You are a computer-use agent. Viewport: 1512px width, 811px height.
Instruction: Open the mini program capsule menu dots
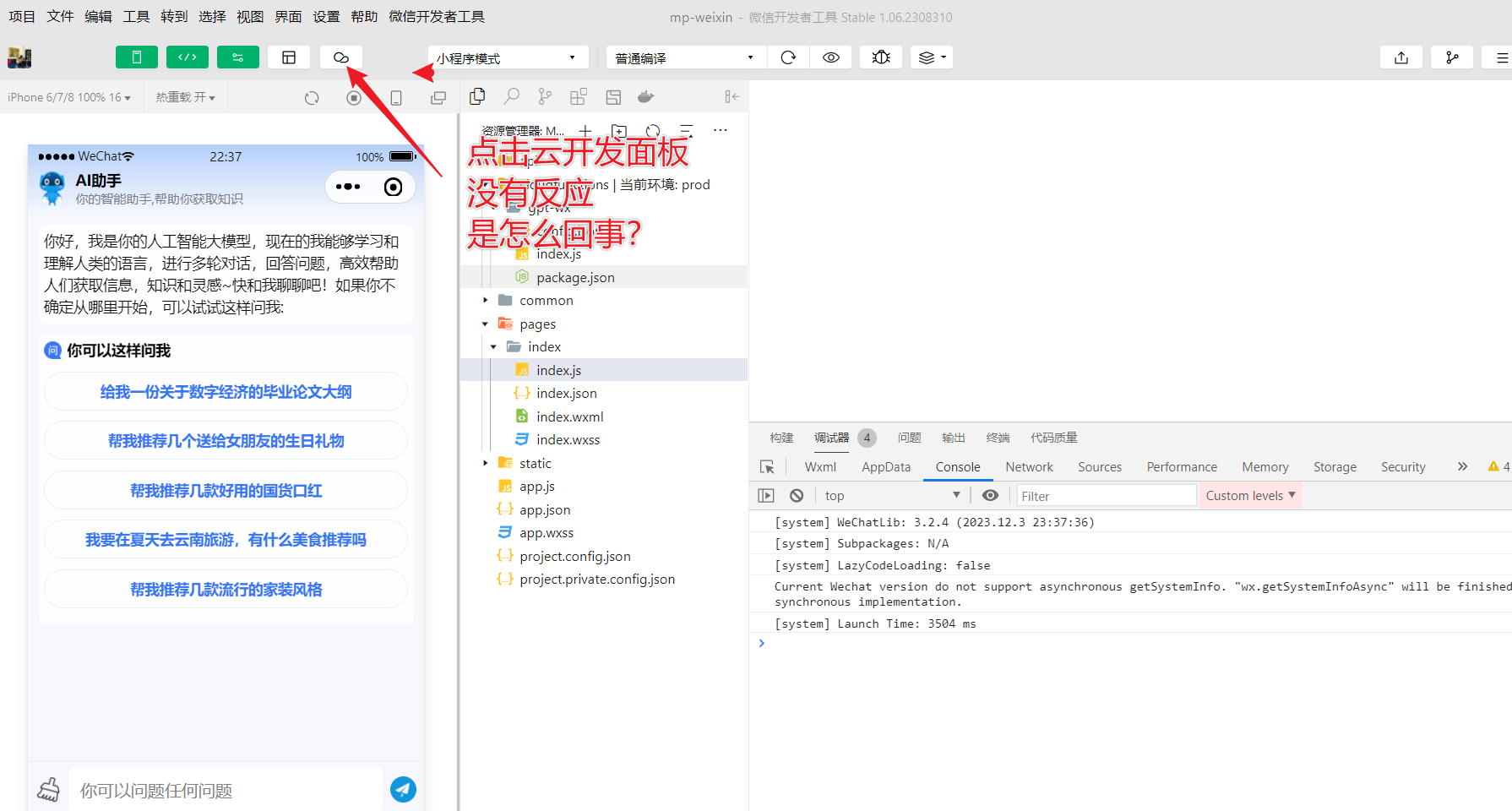[348, 187]
